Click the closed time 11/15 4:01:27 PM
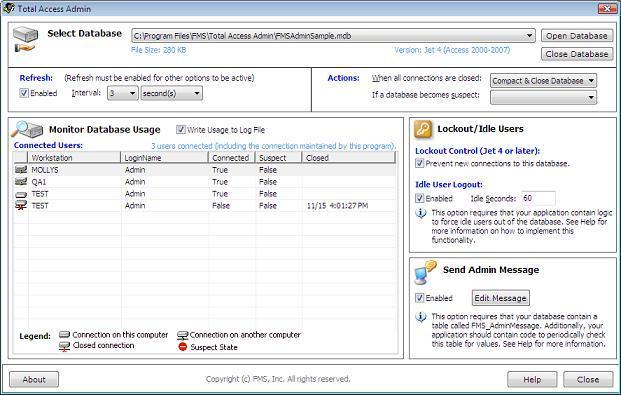The height and width of the screenshot is (395, 621). [x=337, y=205]
